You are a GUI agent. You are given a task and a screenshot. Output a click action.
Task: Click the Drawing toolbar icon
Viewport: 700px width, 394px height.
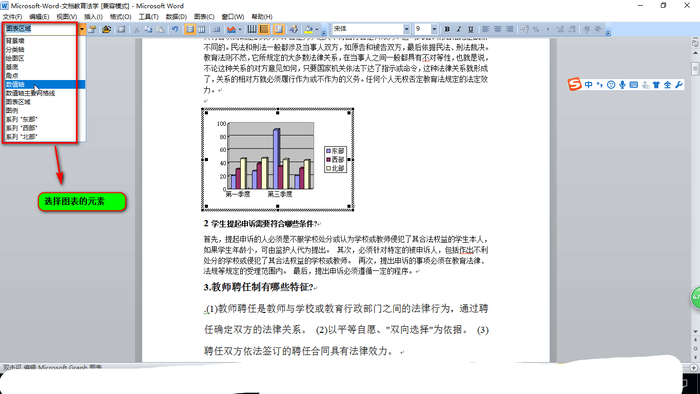(x=293, y=29)
